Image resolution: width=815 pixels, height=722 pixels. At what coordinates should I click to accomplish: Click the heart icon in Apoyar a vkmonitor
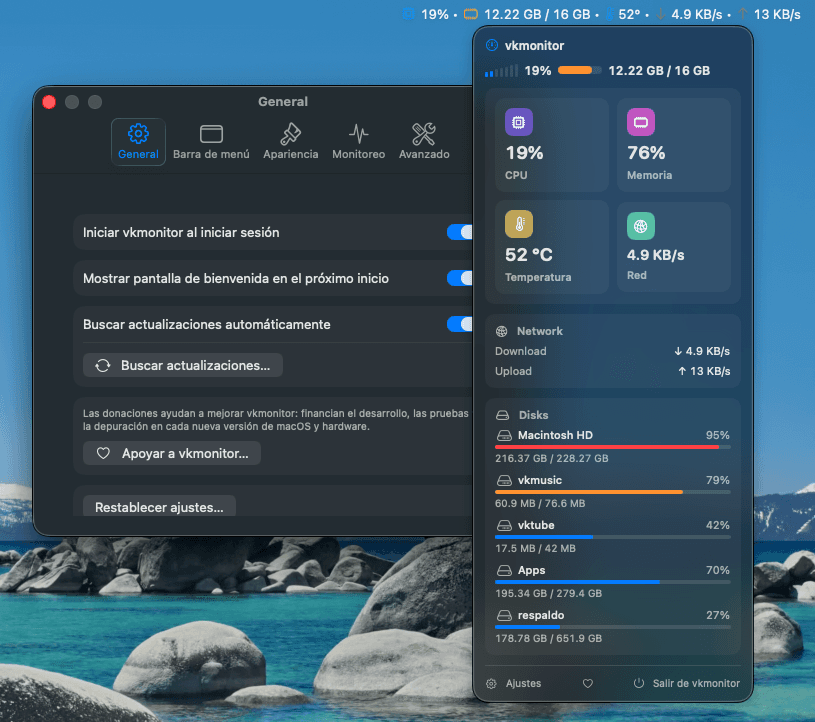coord(103,453)
